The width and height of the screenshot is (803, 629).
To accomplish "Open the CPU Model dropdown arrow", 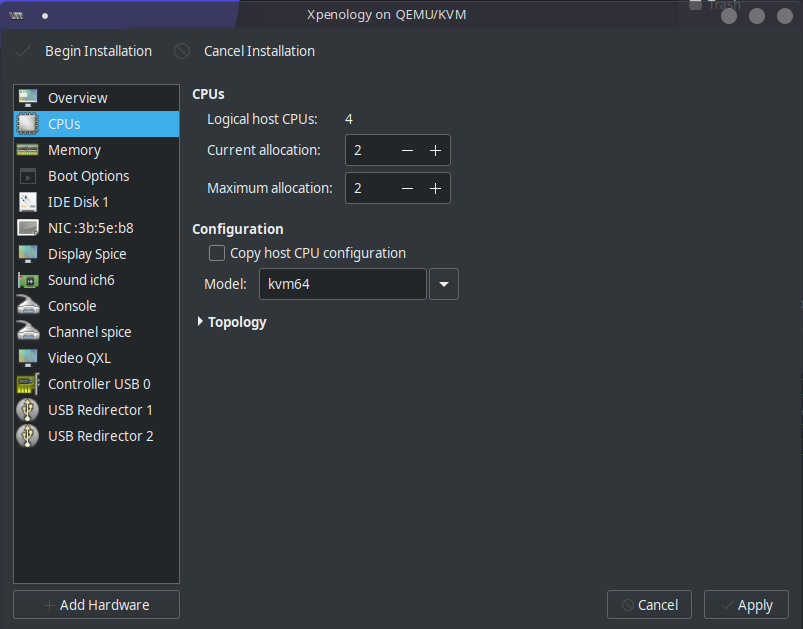I will click(x=444, y=284).
